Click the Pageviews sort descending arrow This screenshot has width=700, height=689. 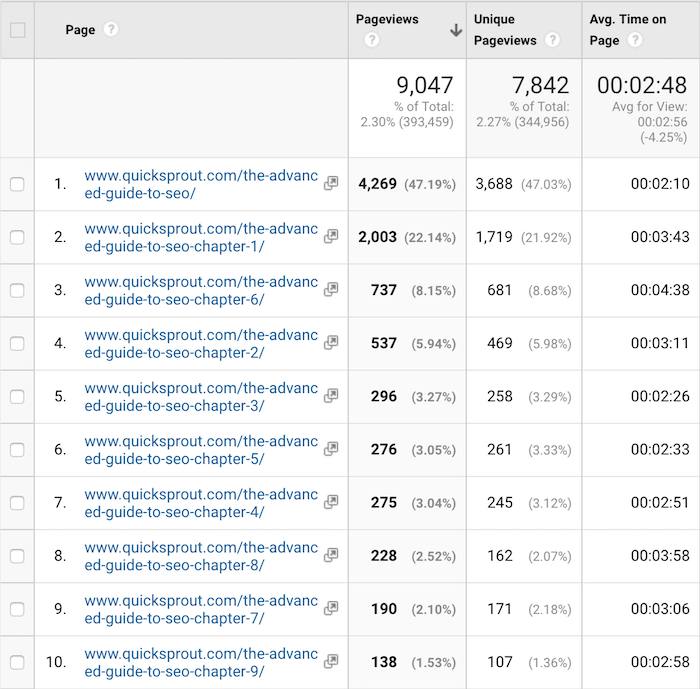coord(456,30)
